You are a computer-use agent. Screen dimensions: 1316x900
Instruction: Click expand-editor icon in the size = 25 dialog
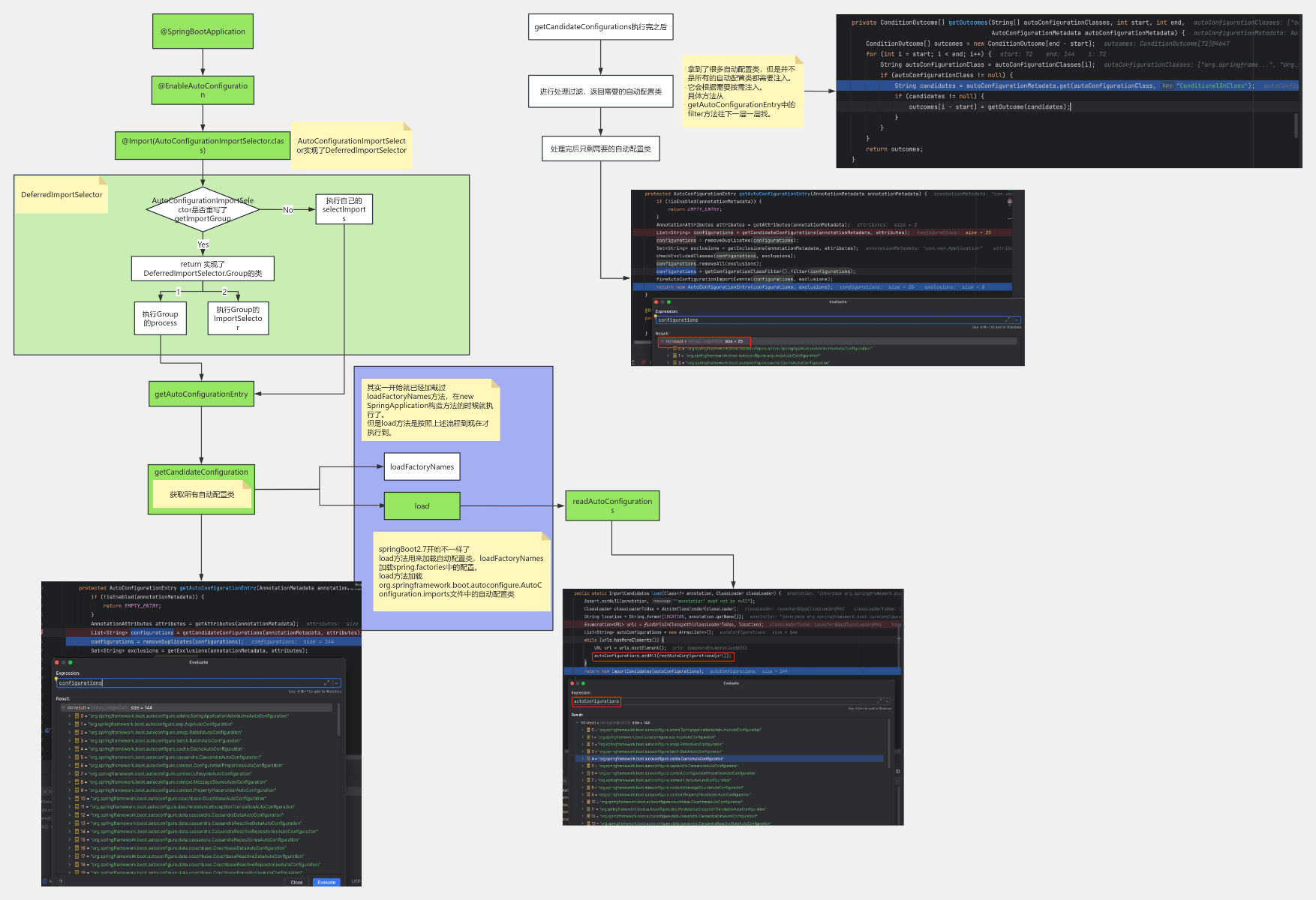1008,320
